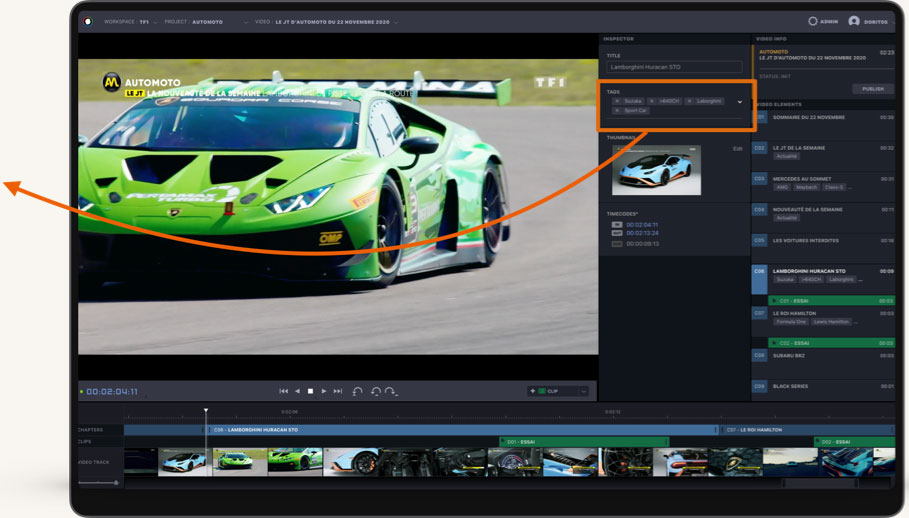
Task: Click the Admin settings icon
Action: (x=812, y=21)
